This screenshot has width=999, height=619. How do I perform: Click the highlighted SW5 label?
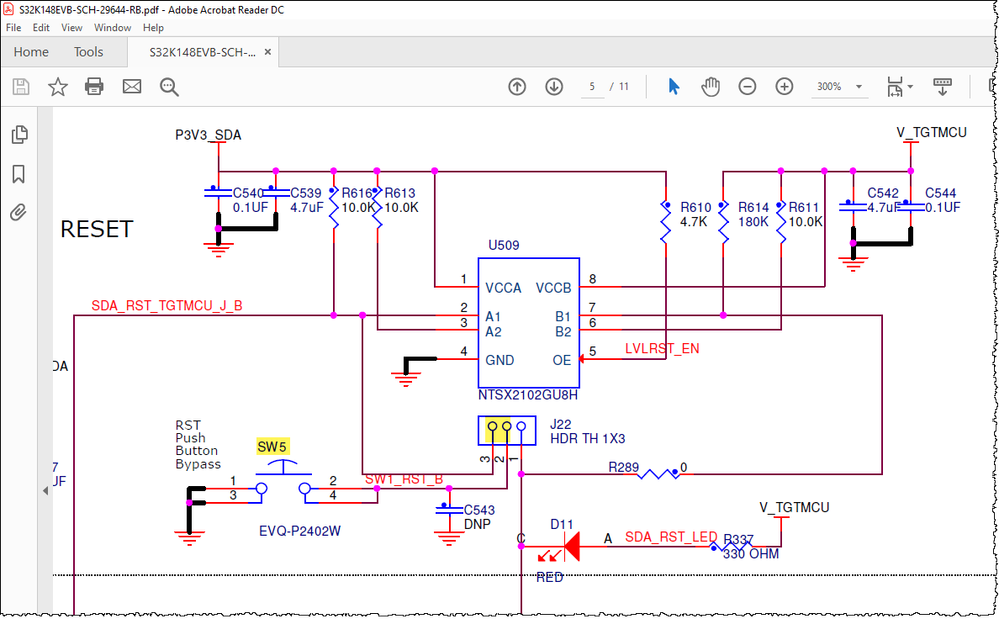click(272, 447)
